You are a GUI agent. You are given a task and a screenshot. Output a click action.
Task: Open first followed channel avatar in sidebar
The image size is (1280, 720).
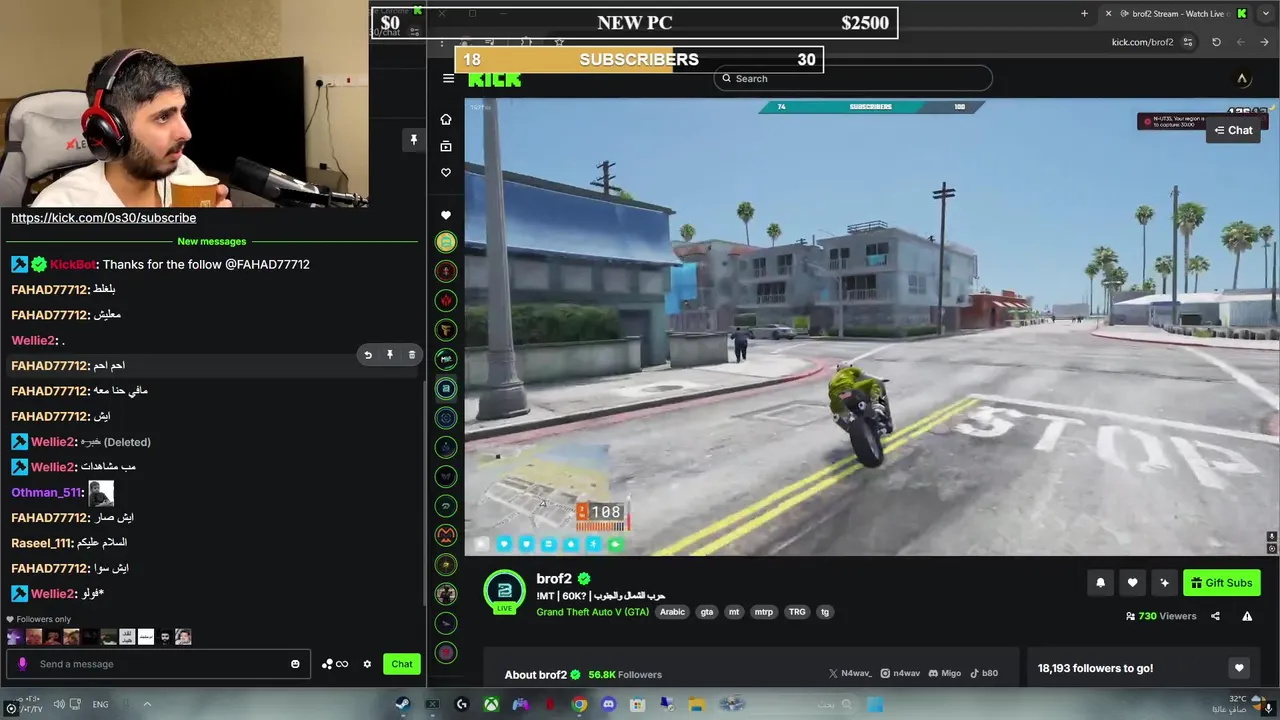tap(446, 242)
